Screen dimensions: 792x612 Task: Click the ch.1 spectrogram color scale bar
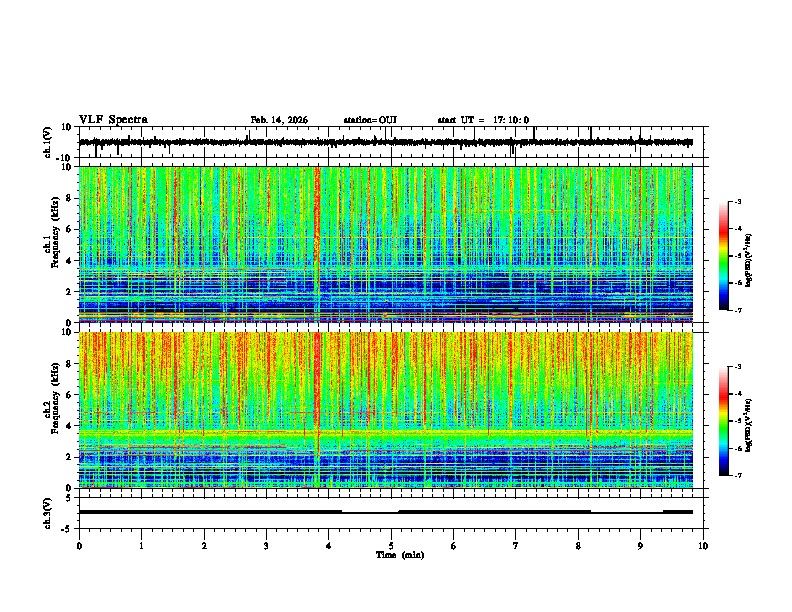(x=724, y=256)
